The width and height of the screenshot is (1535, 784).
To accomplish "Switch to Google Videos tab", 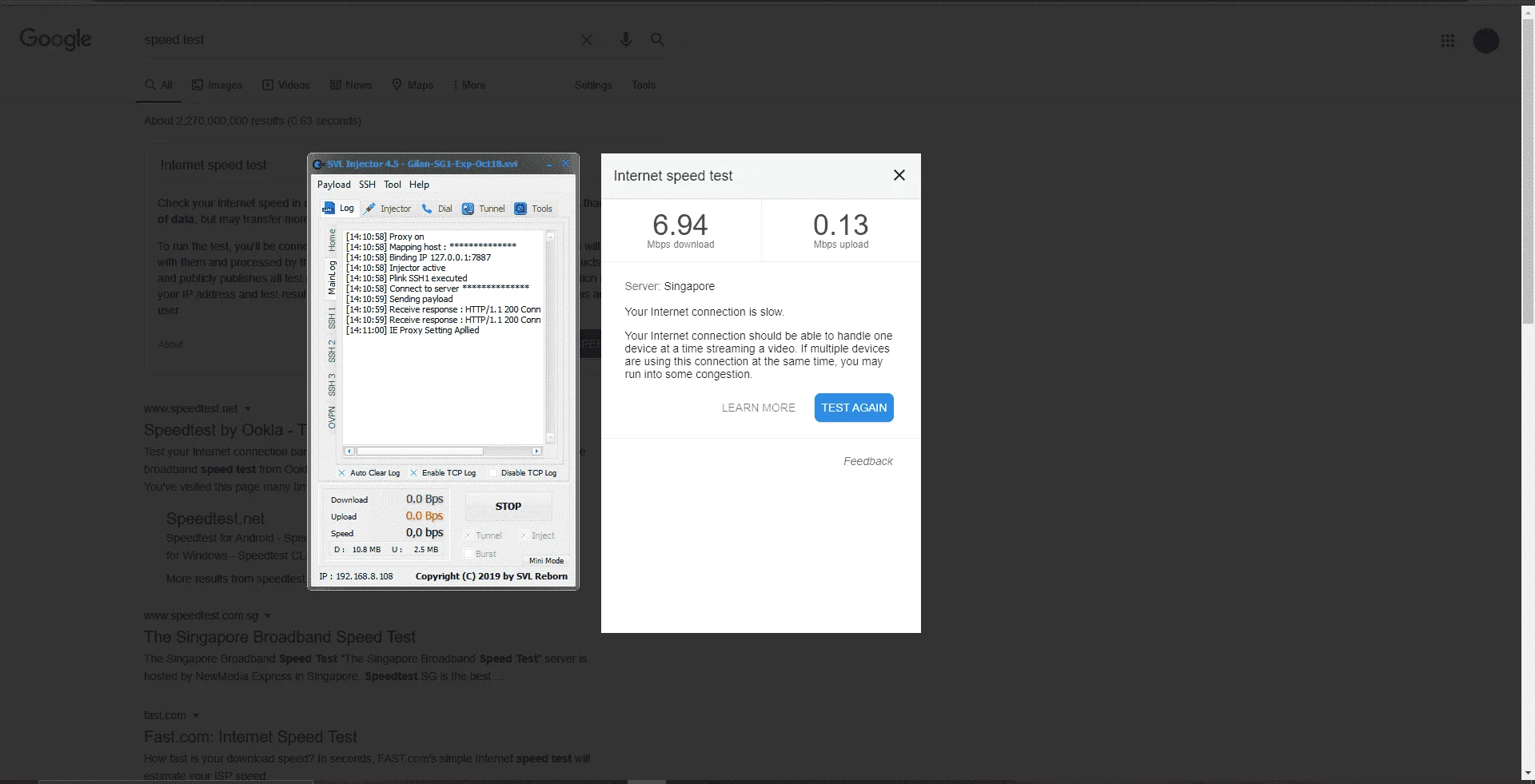I will tap(285, 85).
